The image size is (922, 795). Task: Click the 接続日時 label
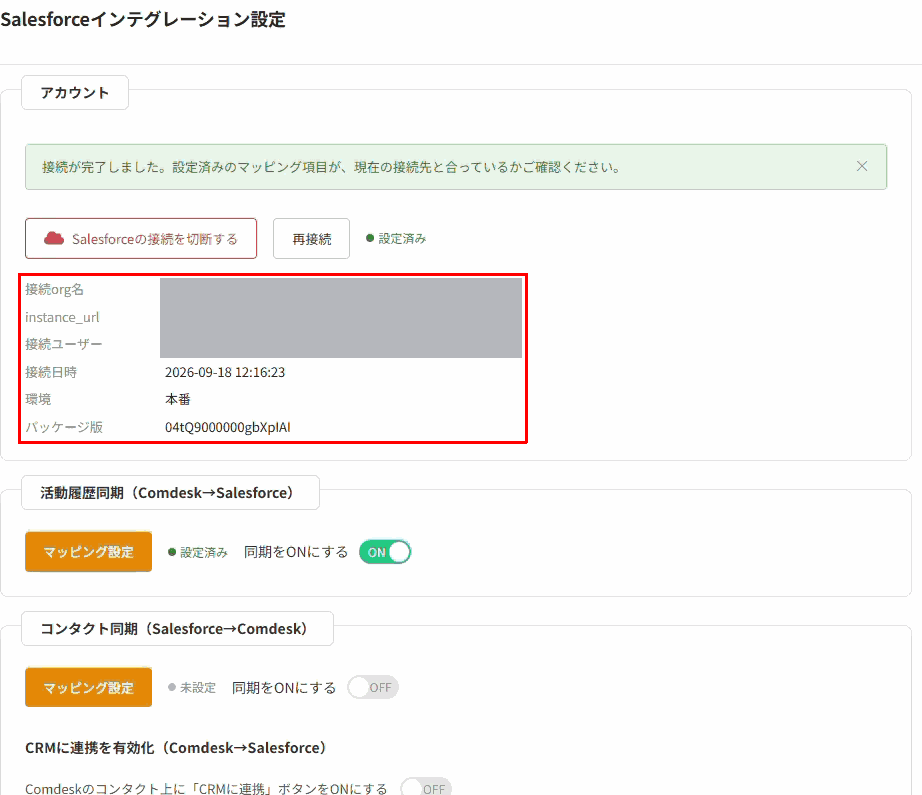point(51,372)
